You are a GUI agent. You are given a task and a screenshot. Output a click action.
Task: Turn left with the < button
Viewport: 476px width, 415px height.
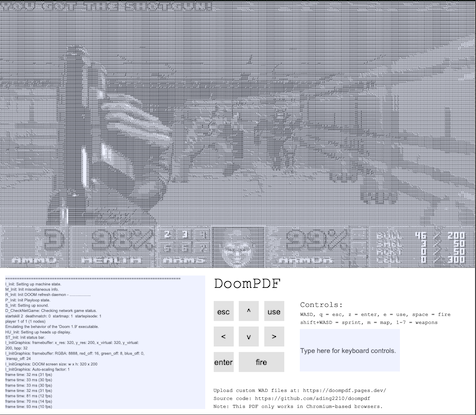click(223, 336)
